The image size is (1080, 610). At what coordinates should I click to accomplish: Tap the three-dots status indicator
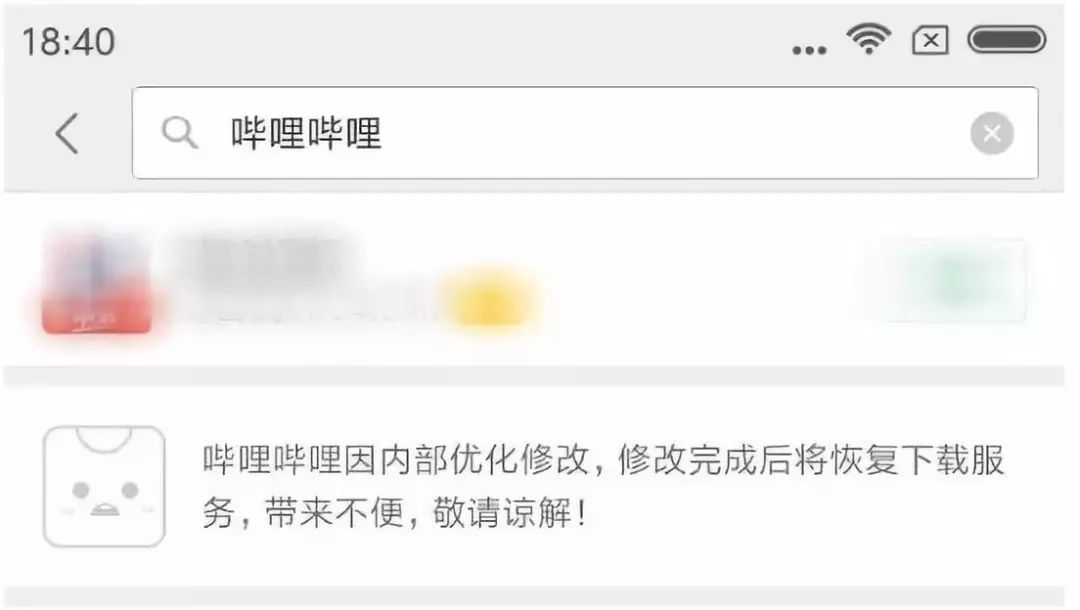pyautogui.click(x=809, y=50)
